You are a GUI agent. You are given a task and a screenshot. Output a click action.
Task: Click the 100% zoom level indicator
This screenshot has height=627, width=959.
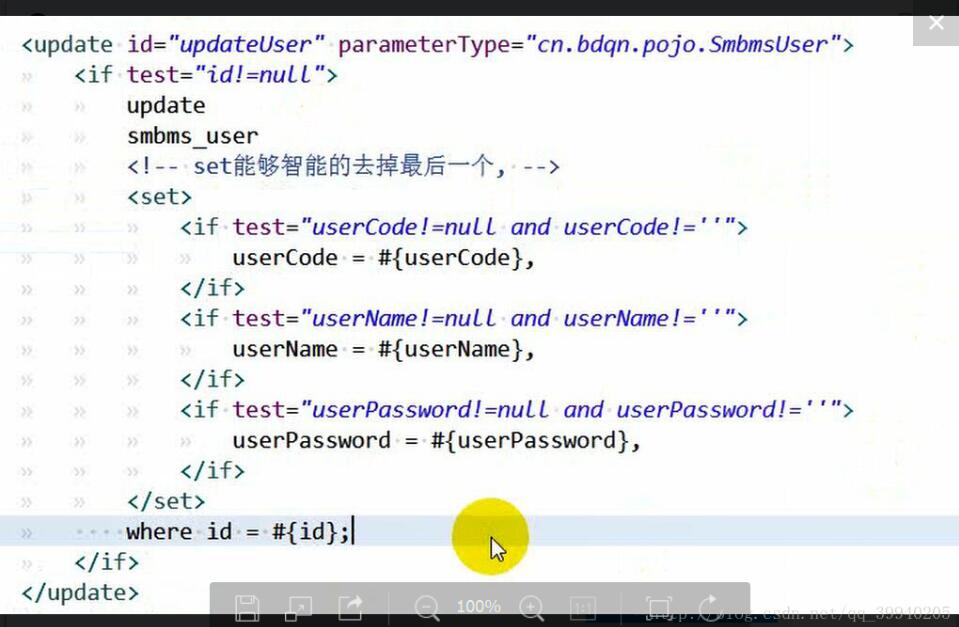tap(478, 606)
